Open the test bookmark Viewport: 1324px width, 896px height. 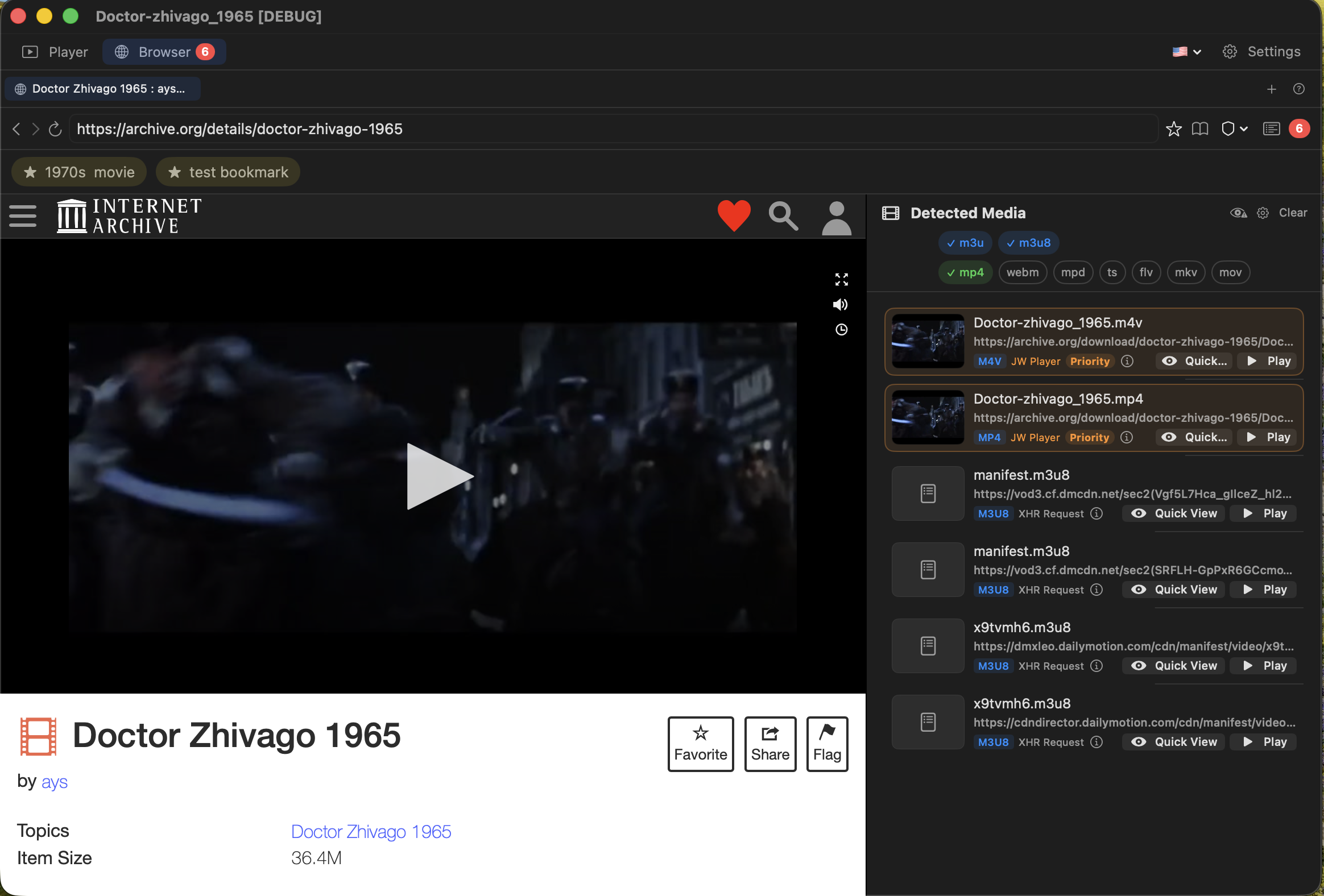[x=228, y=172]
